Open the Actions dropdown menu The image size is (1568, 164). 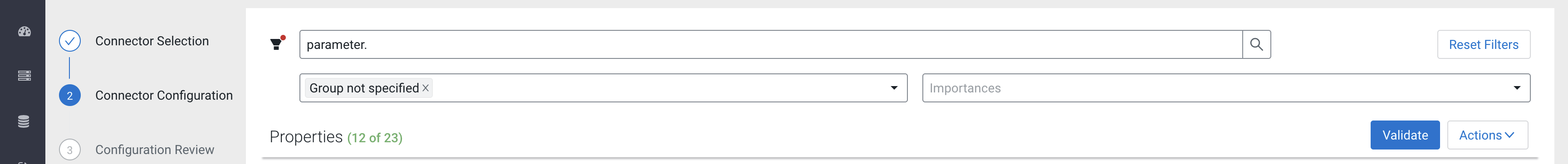pos(1487,135)
